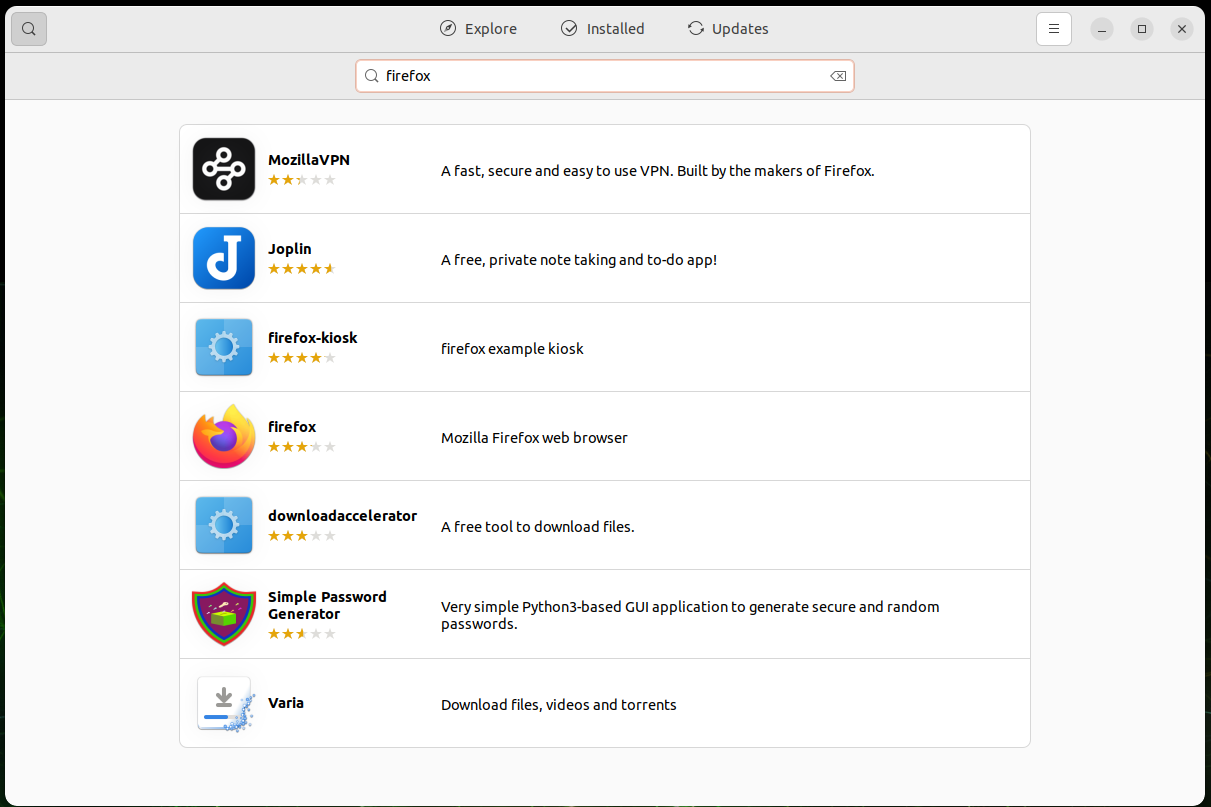Minimize the software window
This screenshot has height=807, width=1211.
[x=1102, y=29]
